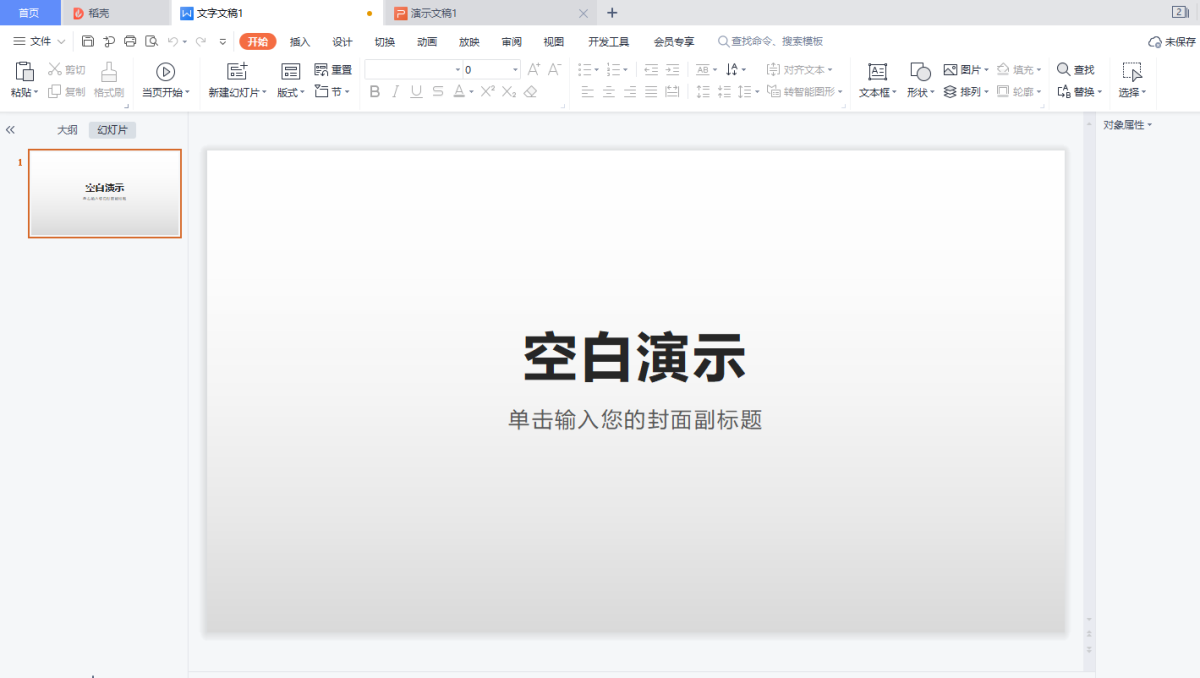The height and width of the screenshot is (678, 1200).
Task: Switch to Outline (大纲) view
Action: coord(67,130)
